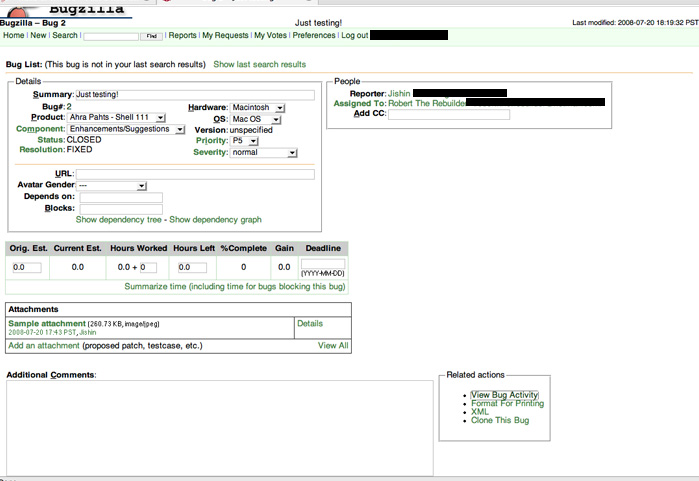Viewport: 699px width, 481px height.
Task: Open the OS dropdown showing Mac OS
Action: 256,119
